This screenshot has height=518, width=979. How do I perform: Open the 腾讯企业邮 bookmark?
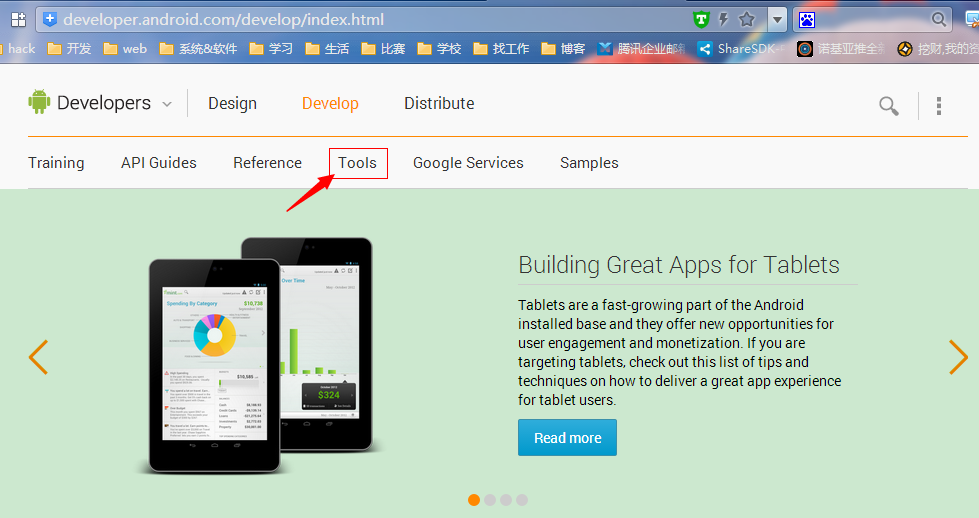point(641,49)
